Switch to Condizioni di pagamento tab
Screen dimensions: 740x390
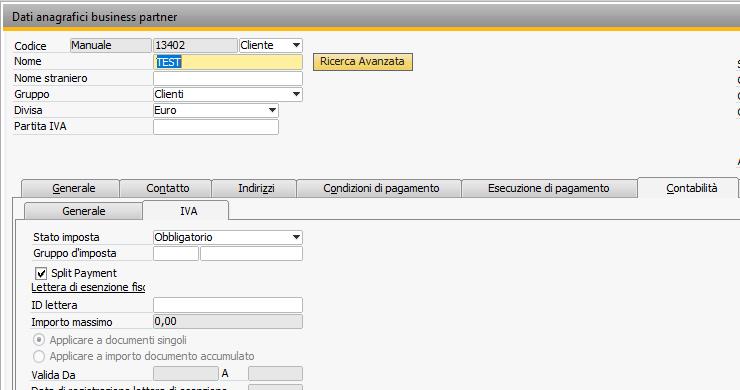379,188
